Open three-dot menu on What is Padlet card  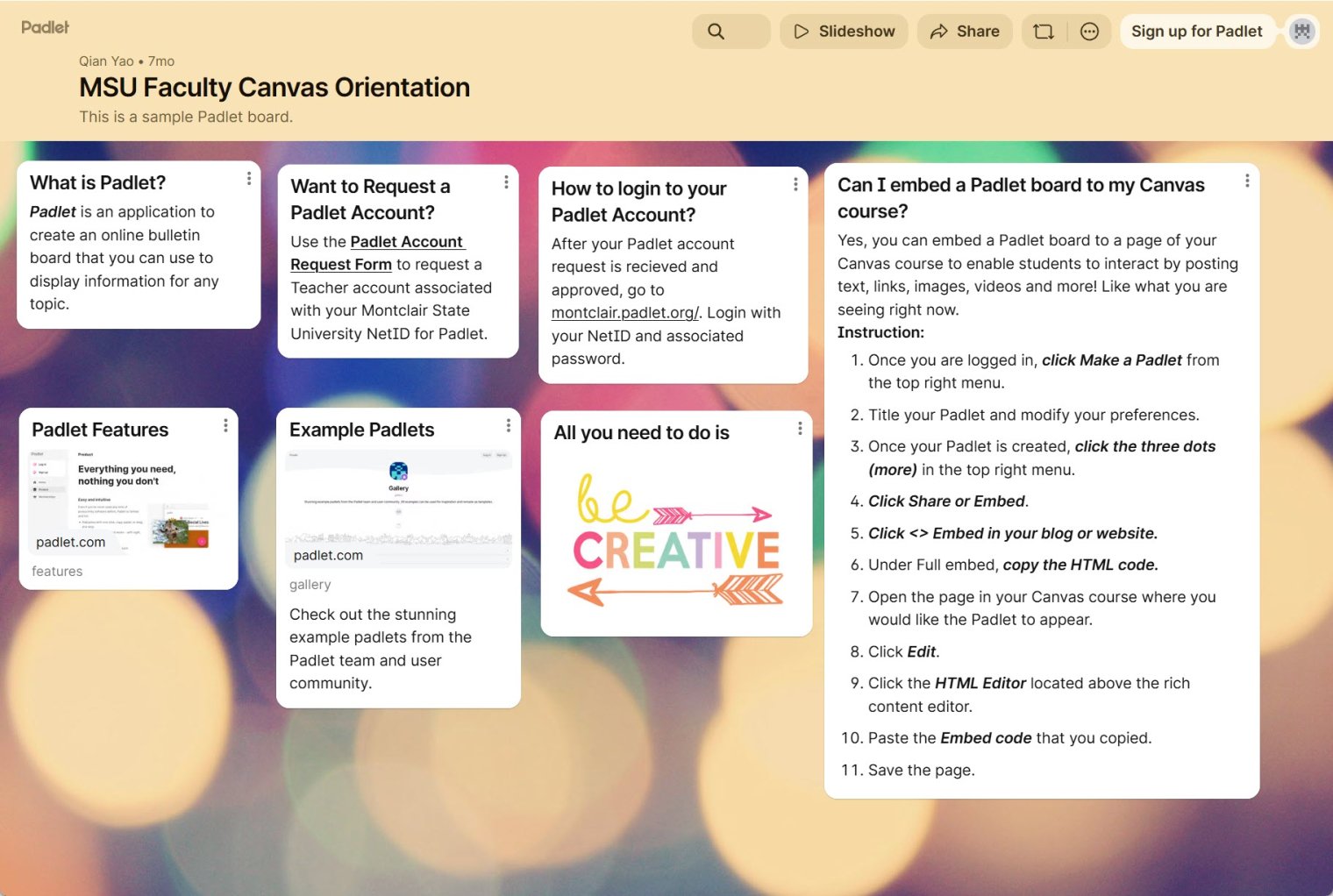[x=249, y=178]
